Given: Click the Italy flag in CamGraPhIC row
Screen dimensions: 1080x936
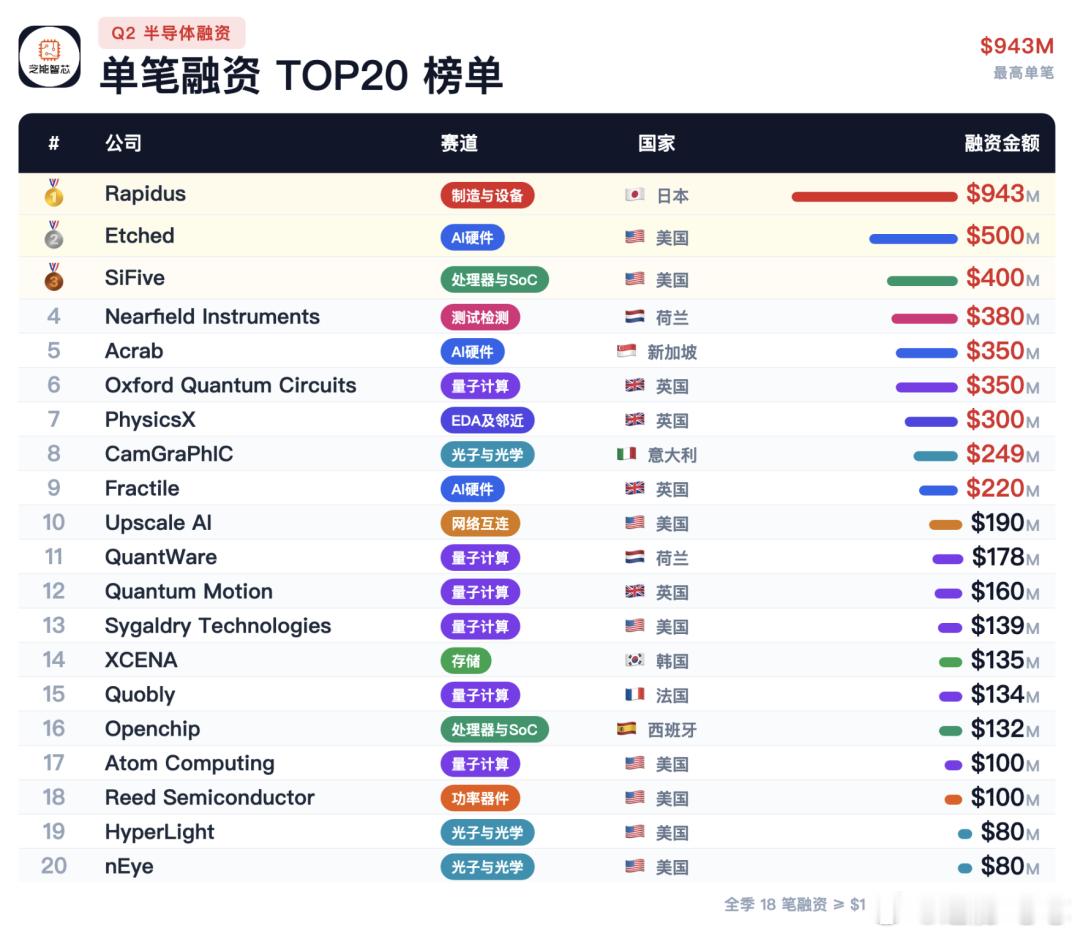Looking at the screenshot, I should (x=626, y=454).
